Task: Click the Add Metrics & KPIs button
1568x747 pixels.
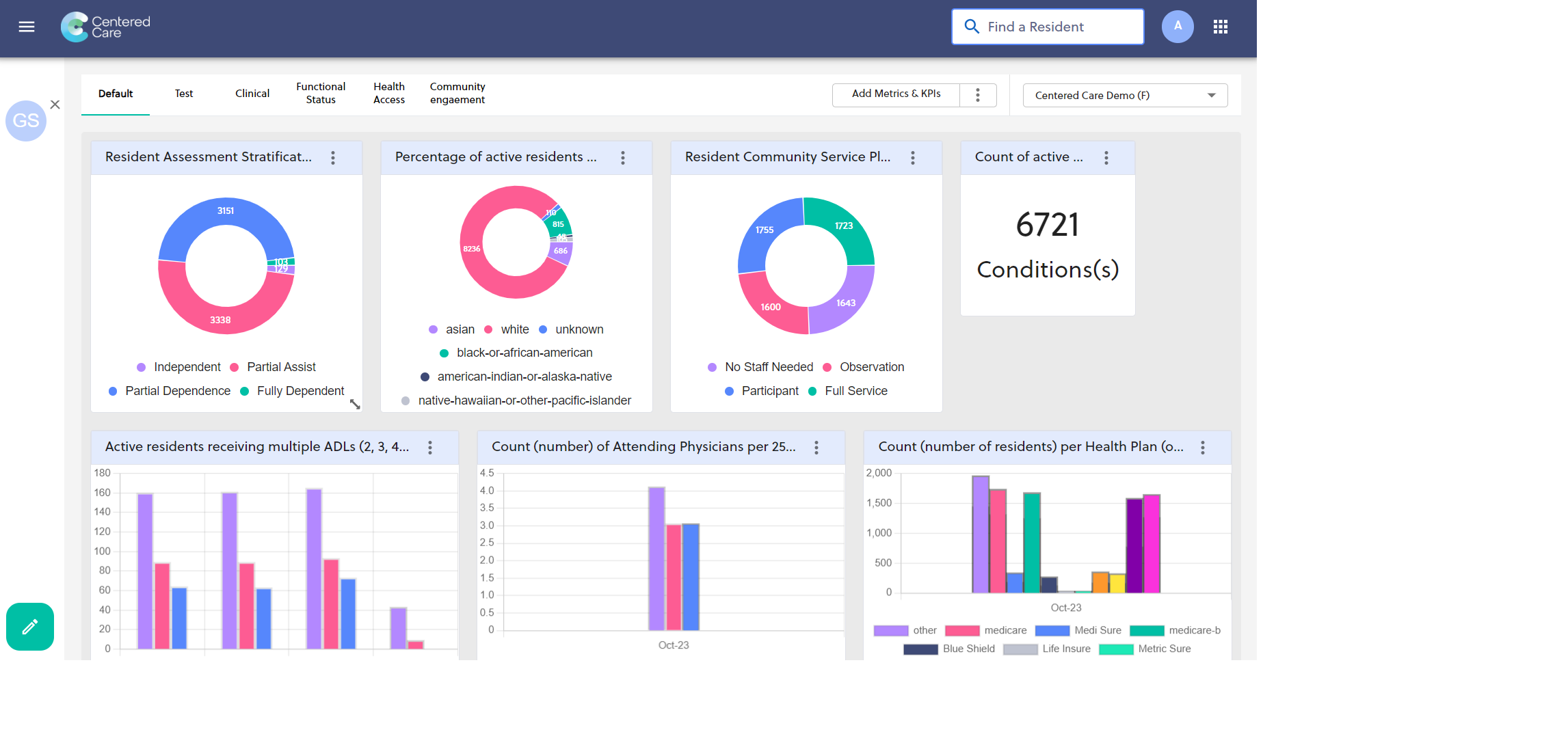Action: 896,94
